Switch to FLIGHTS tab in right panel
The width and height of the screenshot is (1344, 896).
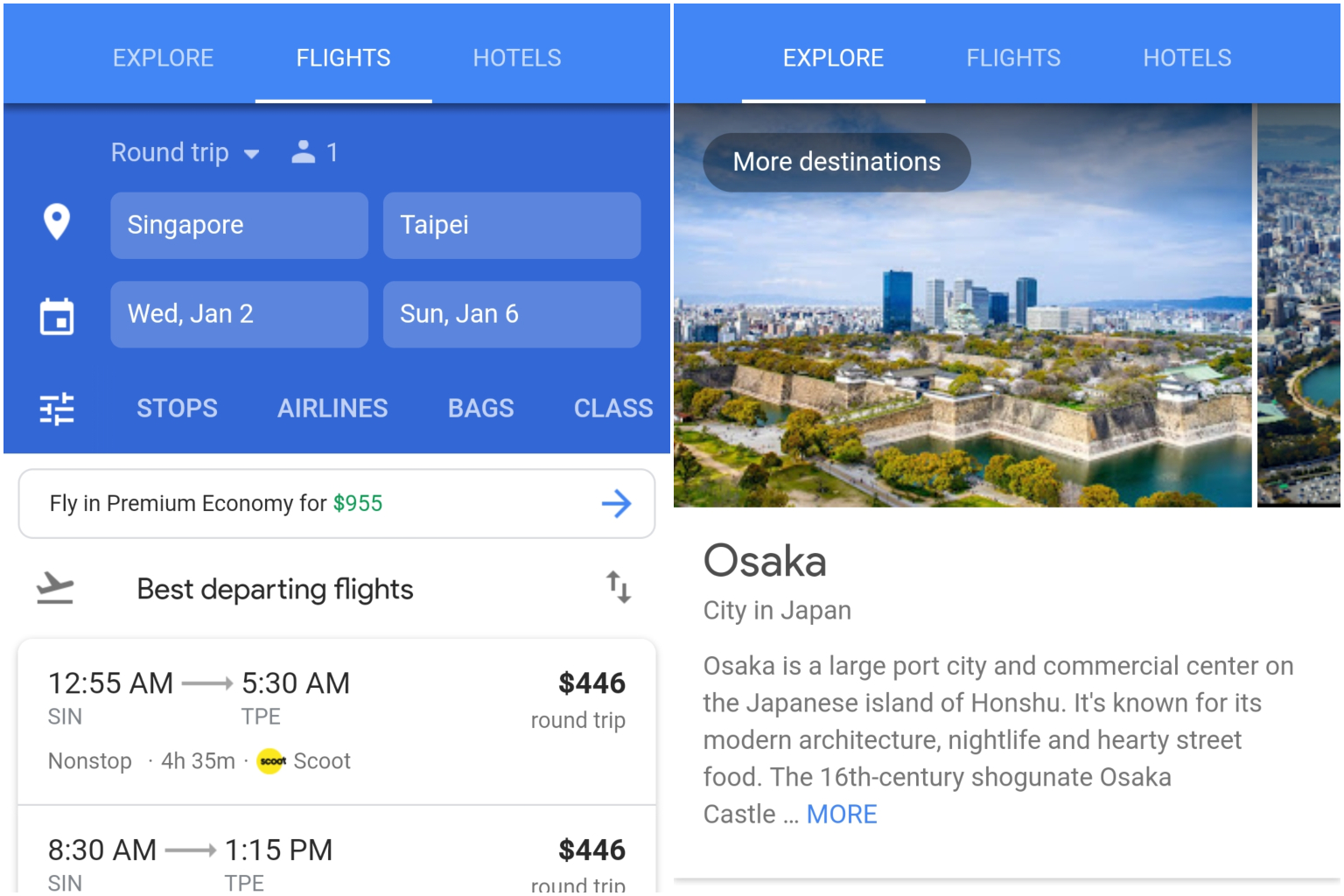(x=1013, y=59)
